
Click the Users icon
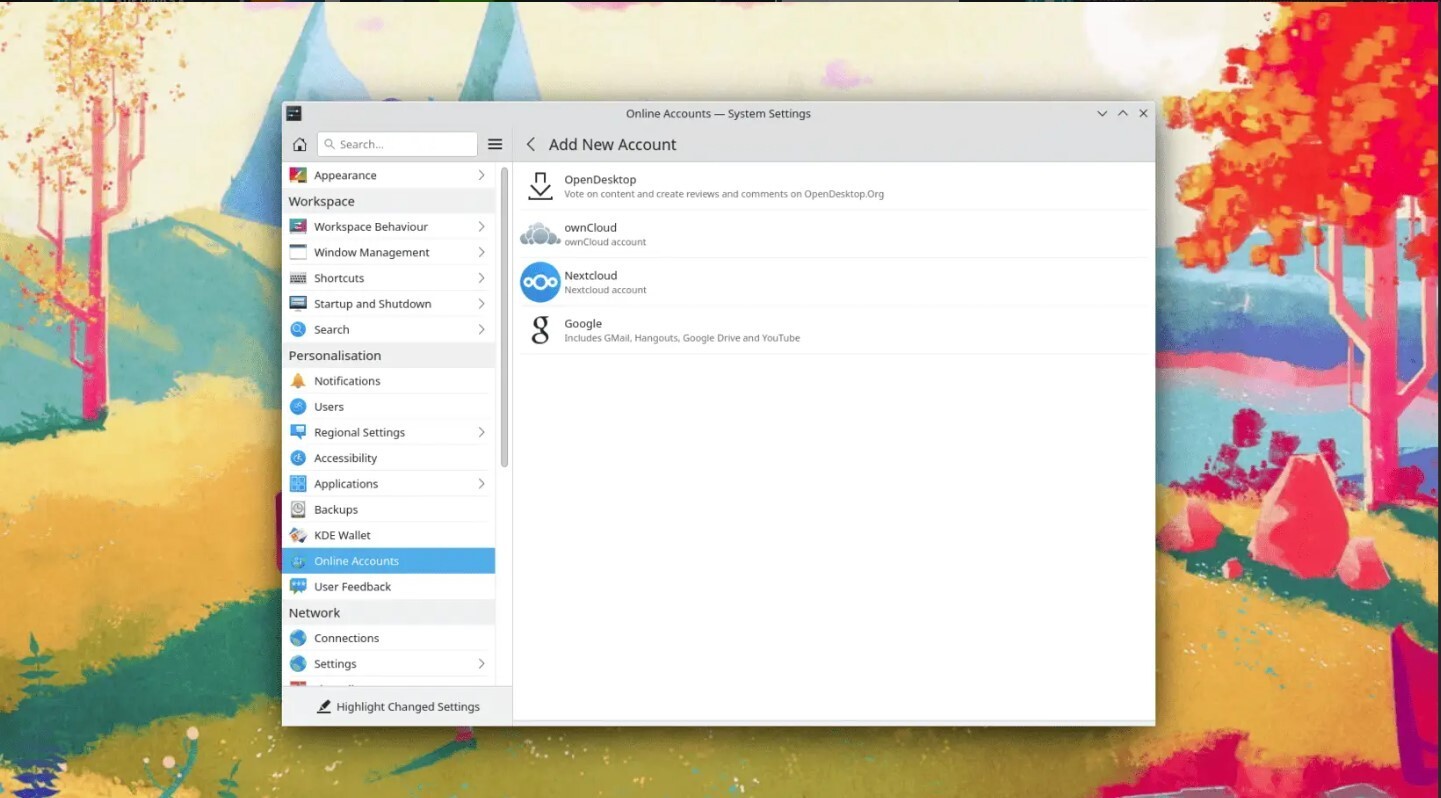[298, 406]
